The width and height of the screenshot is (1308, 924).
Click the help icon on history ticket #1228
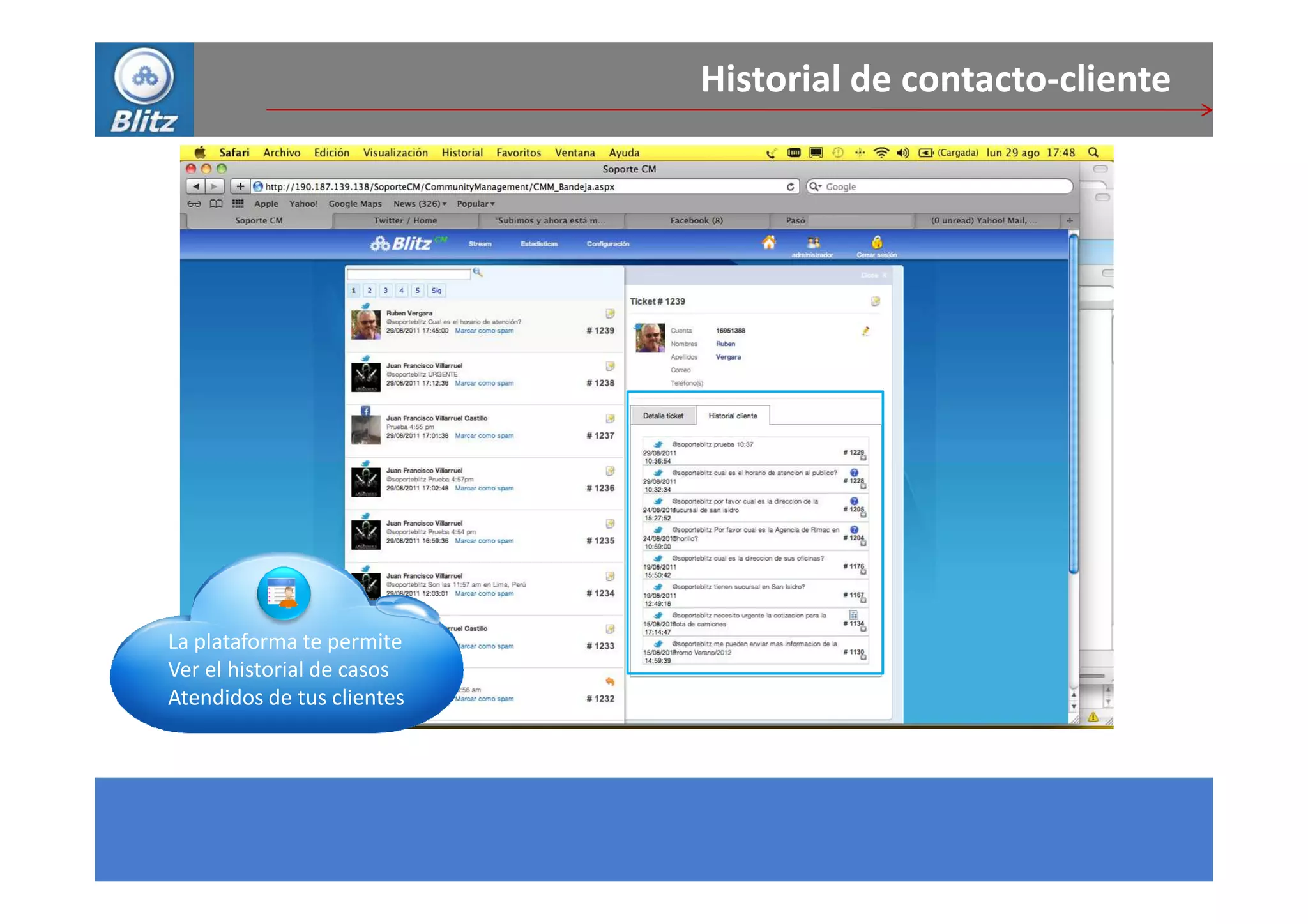[854, 473]
